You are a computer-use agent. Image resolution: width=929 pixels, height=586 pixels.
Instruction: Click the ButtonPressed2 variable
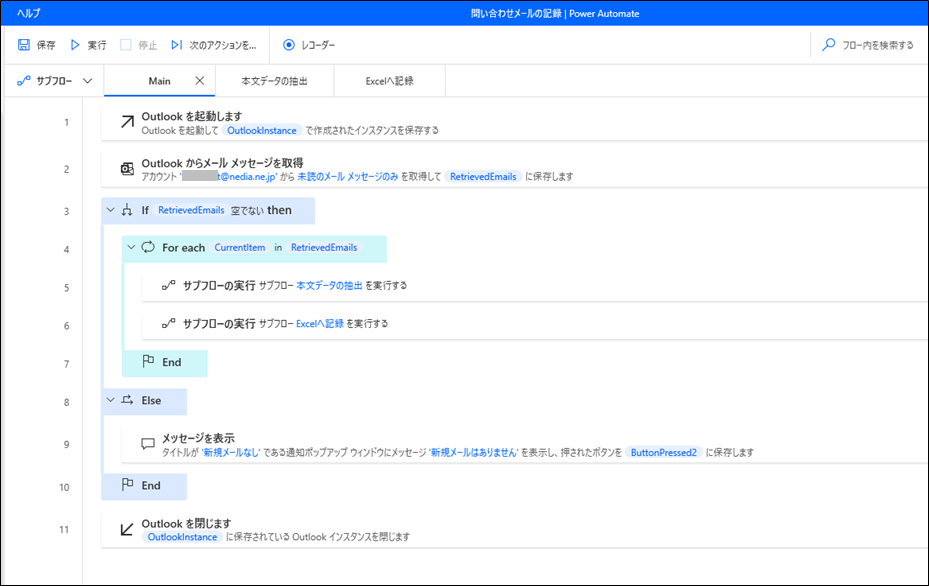pyautogui.click(x=664, y=453)
